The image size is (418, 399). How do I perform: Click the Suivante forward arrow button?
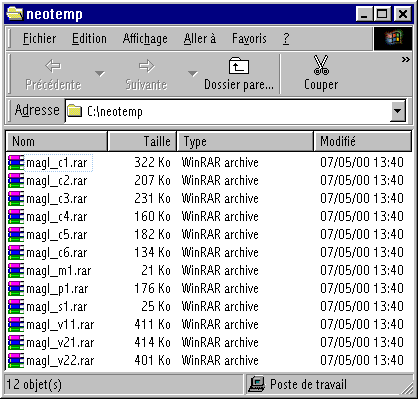coord(146,74)
